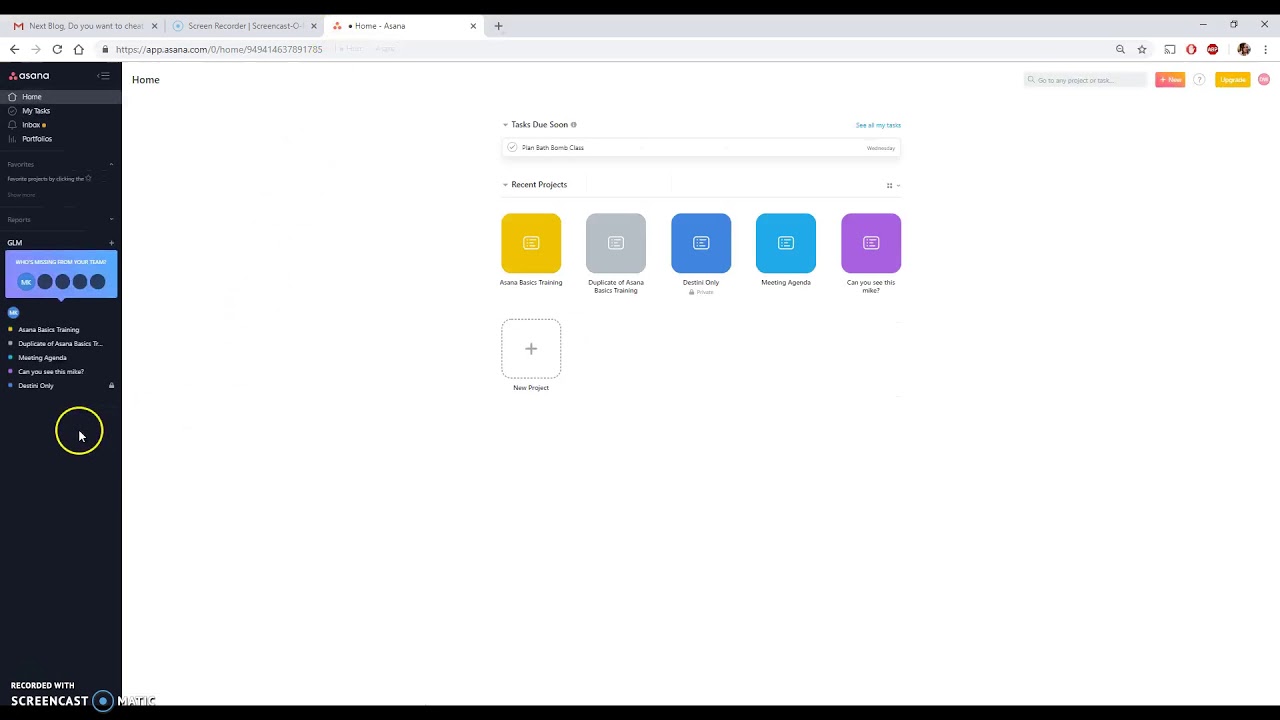Collapse the Favorites section
Viewport: 1280px width, 720px height.
tap(111, 164)
